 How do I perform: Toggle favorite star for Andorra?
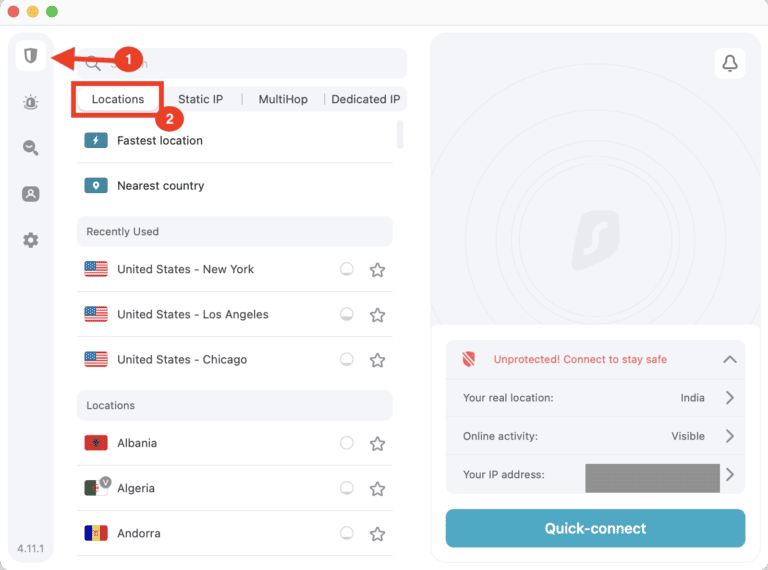pyautogui.click(x=377, y=534)
